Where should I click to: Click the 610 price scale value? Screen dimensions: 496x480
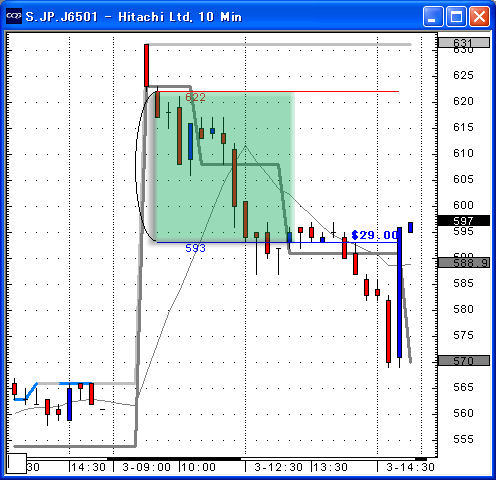(463, 153)
